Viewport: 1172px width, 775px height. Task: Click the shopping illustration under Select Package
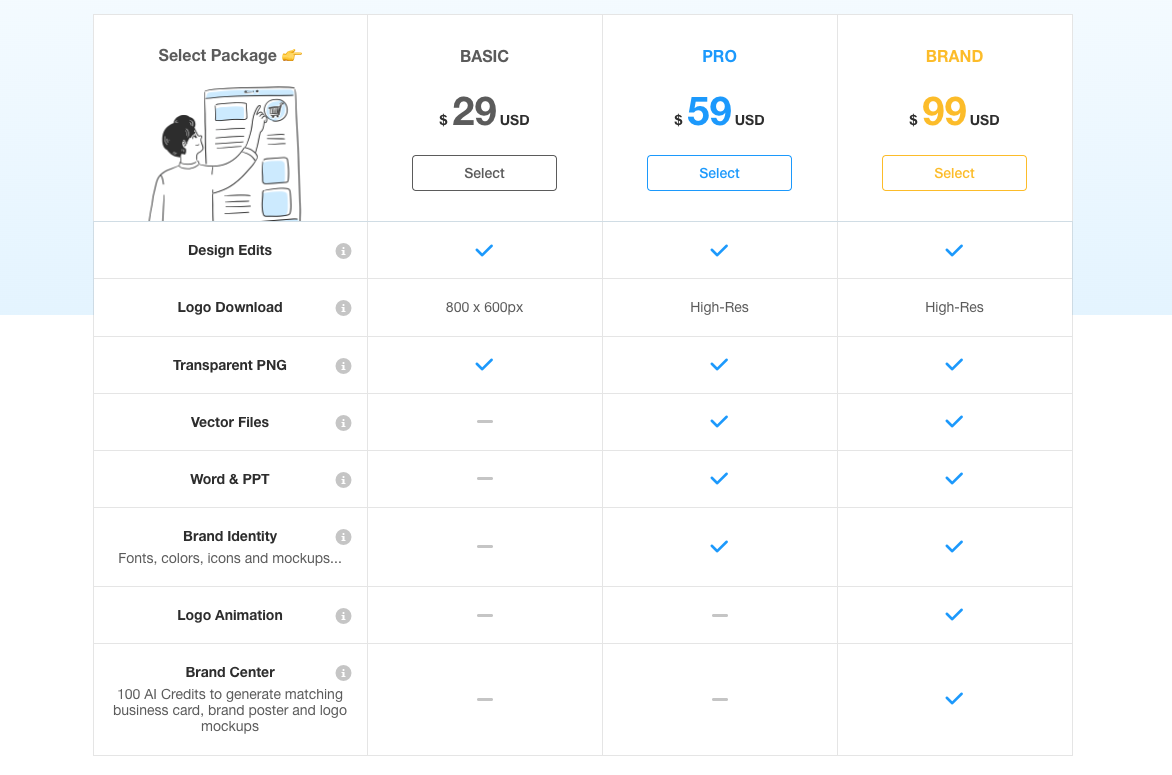click(226, 154)
